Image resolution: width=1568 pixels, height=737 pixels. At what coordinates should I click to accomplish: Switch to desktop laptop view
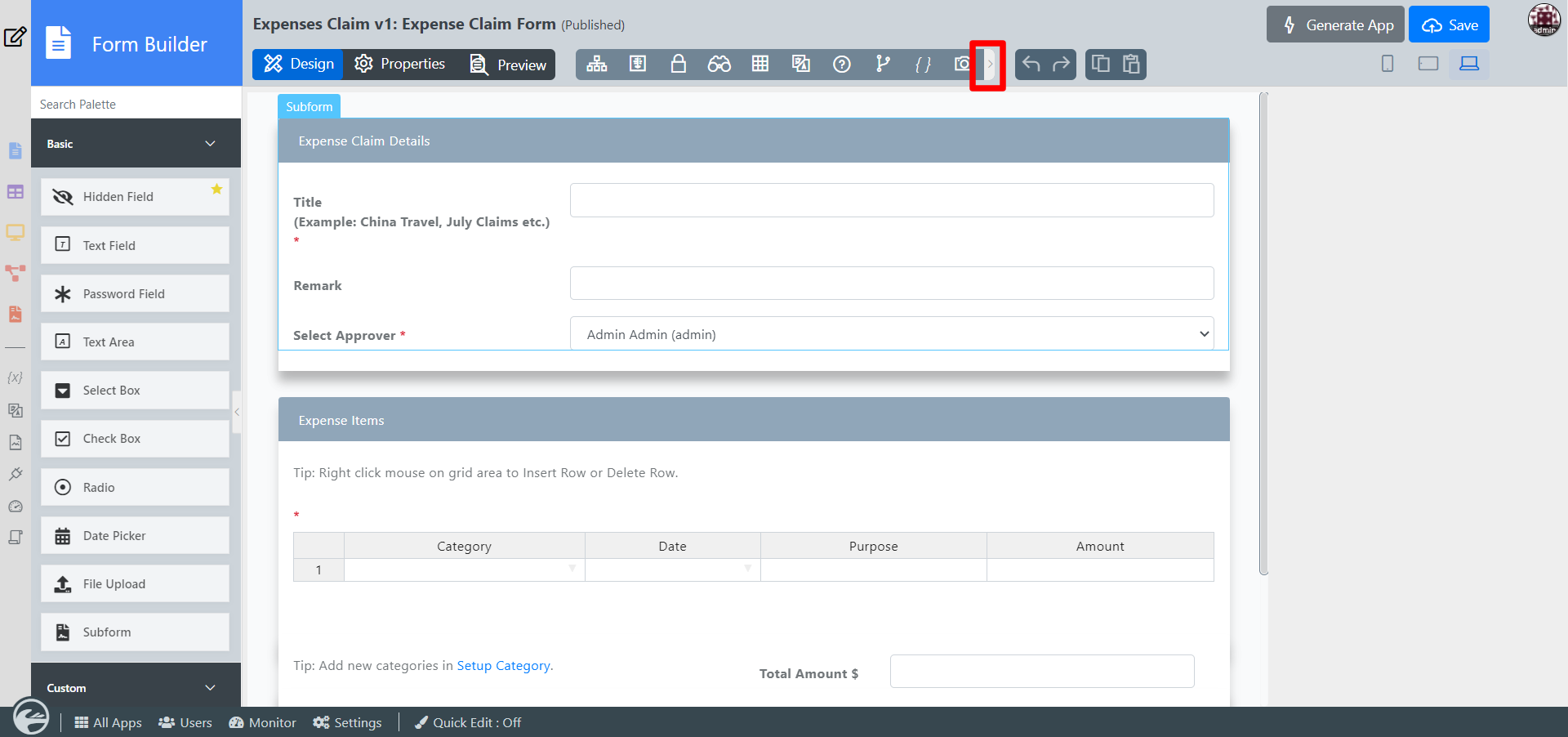tap(1469, 64)
